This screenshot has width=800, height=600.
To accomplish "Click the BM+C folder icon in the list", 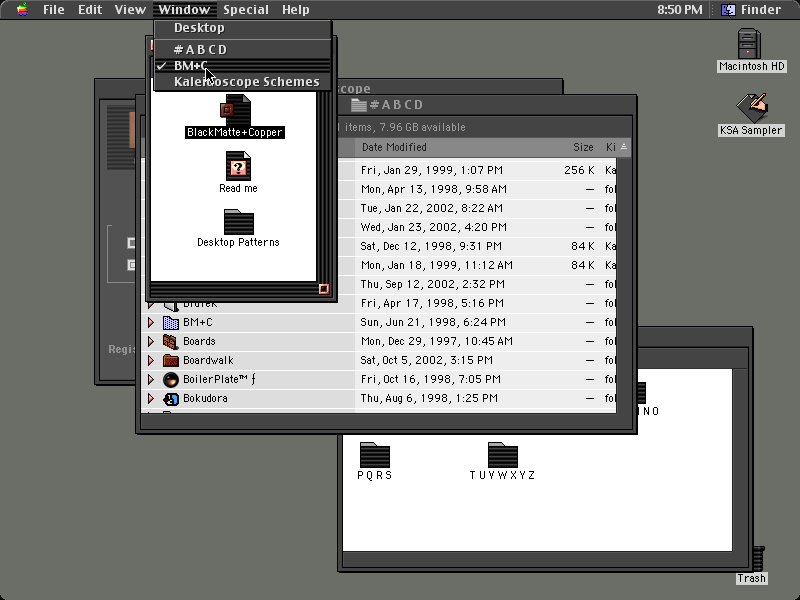I will (x=170, y=322).
